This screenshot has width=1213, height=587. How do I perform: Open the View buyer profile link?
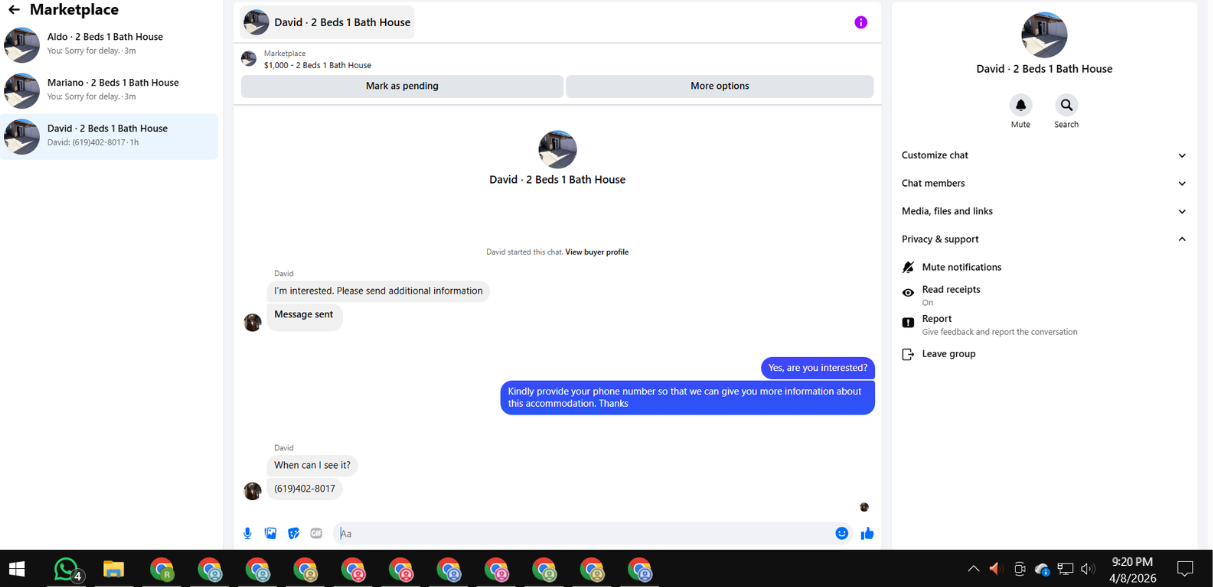pos(597,252)
